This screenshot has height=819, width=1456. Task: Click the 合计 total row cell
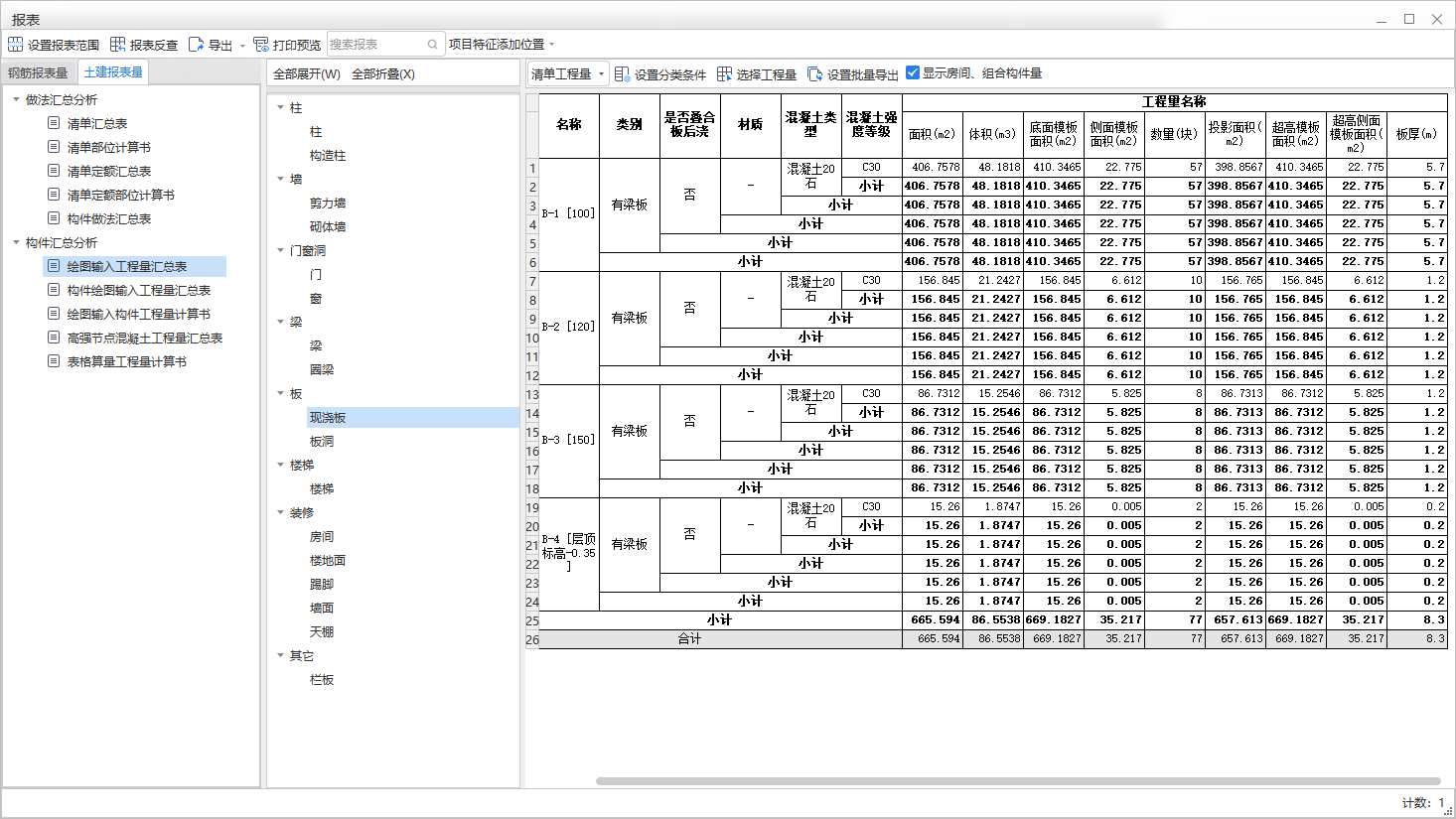[689, 638]
